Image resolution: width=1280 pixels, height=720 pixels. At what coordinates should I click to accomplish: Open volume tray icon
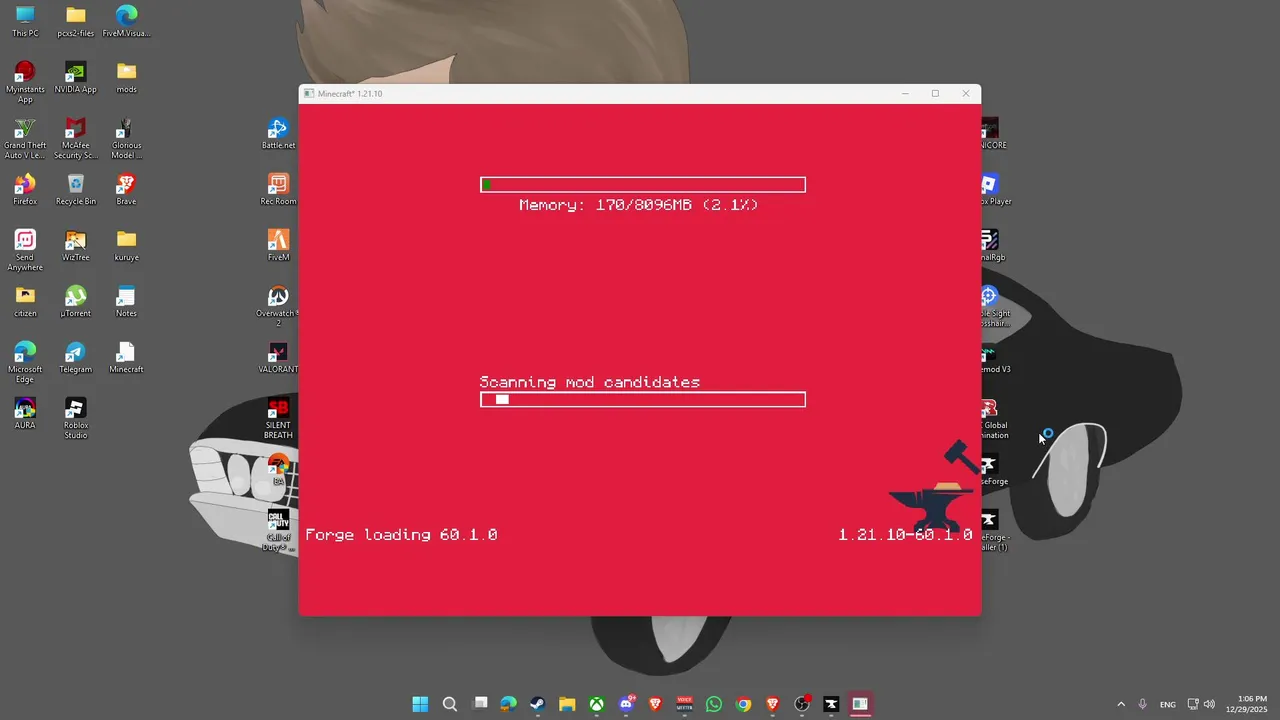pyautogui.click(x=1209, y=704)
